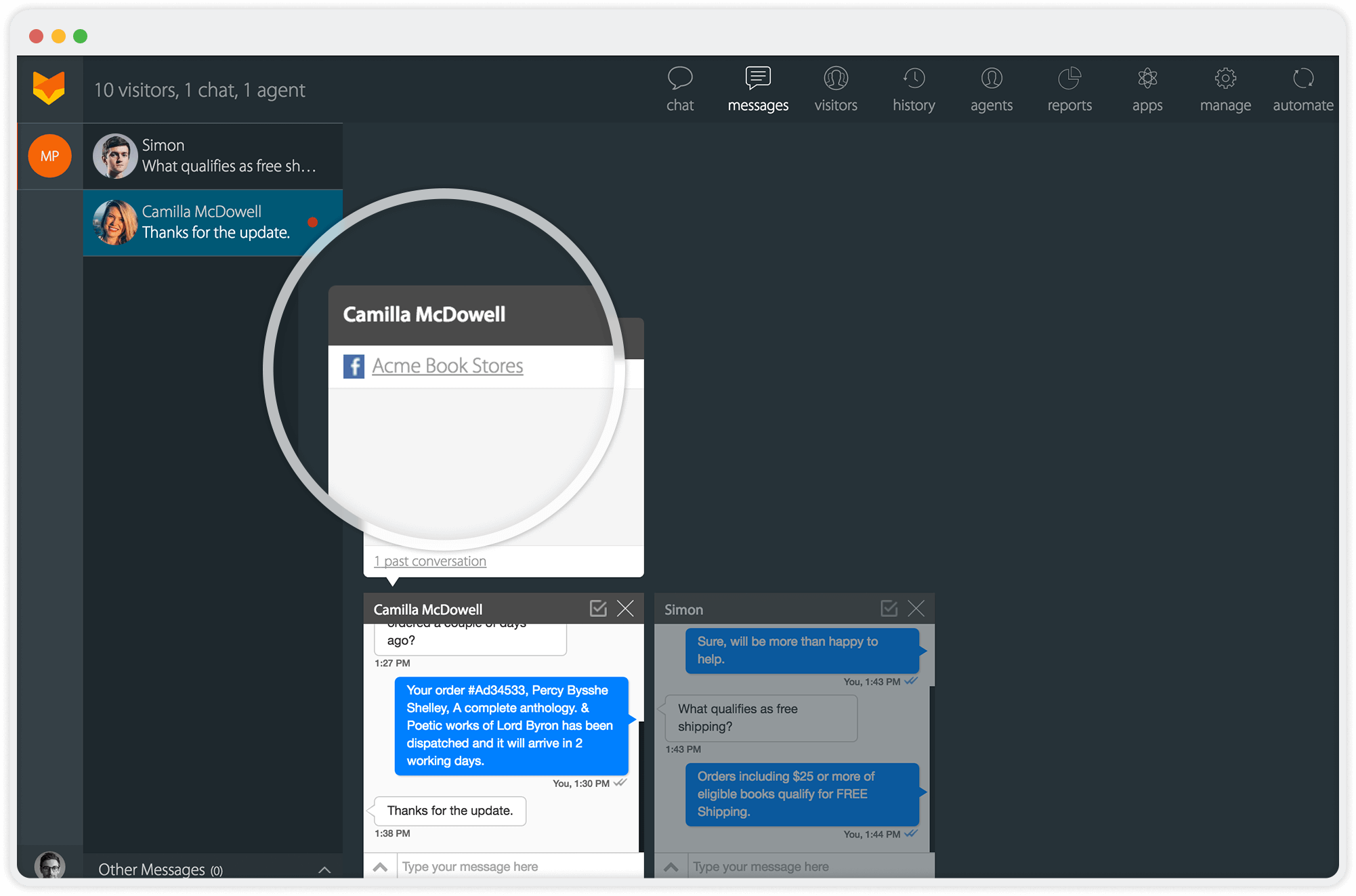Click the agent avatar at bottom left
This screenshot has height=896, width=1356.
coord(49,866)
